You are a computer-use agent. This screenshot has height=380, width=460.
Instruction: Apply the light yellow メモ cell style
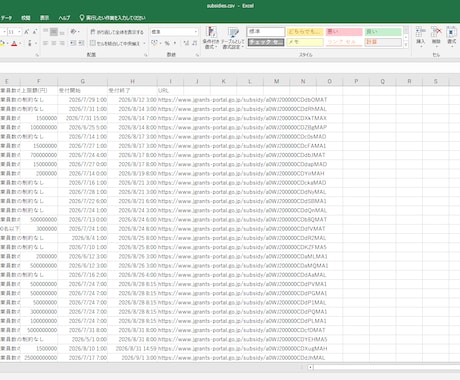pos(305,42)
